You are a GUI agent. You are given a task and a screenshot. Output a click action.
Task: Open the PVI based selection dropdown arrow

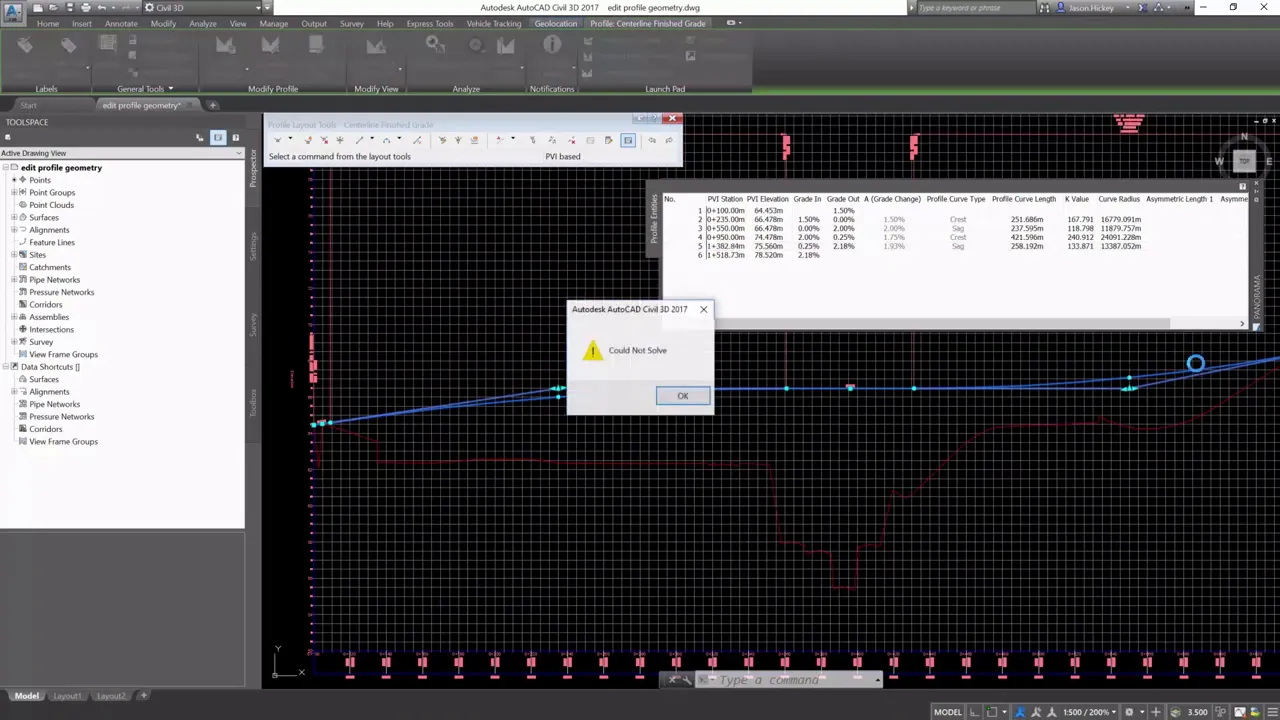pyautogui.click(x=513, y=138)
